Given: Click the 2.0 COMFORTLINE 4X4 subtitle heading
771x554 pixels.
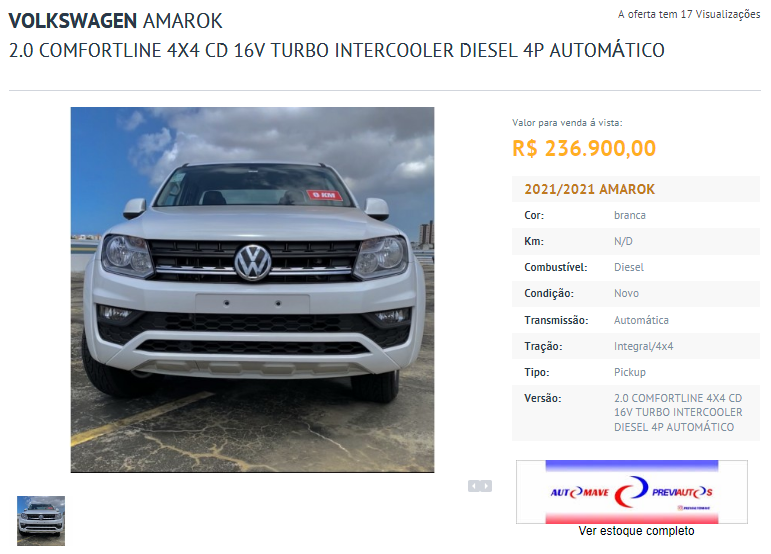Looking at the screenshot, I should point(337,50).
